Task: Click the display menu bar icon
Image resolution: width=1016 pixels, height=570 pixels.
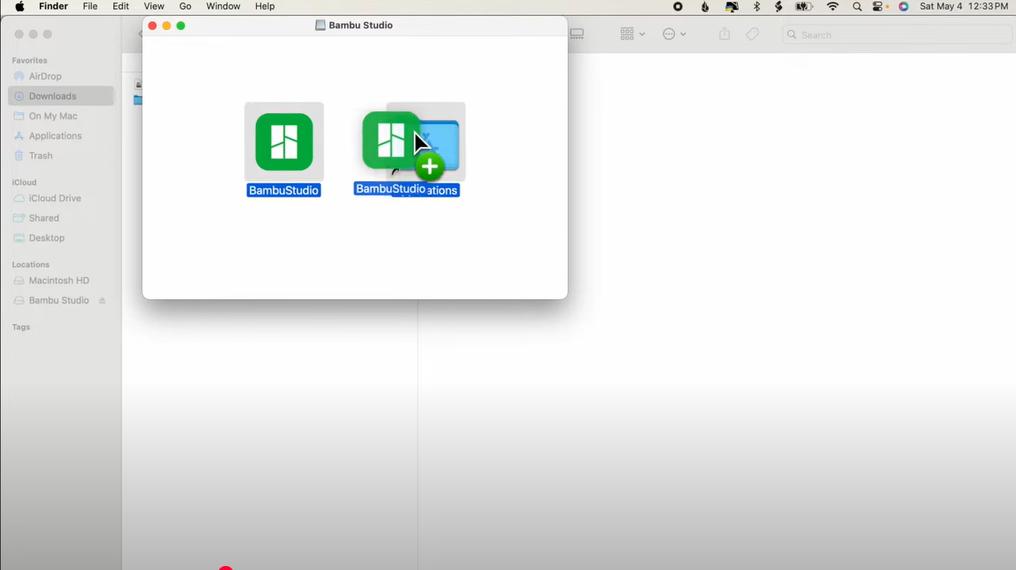Action: point(732,6)
